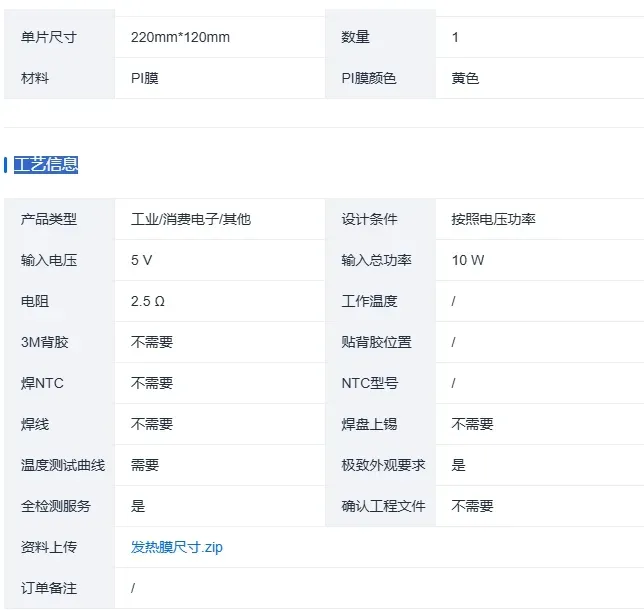Click the 订单备注 label

tap(49, 588)
